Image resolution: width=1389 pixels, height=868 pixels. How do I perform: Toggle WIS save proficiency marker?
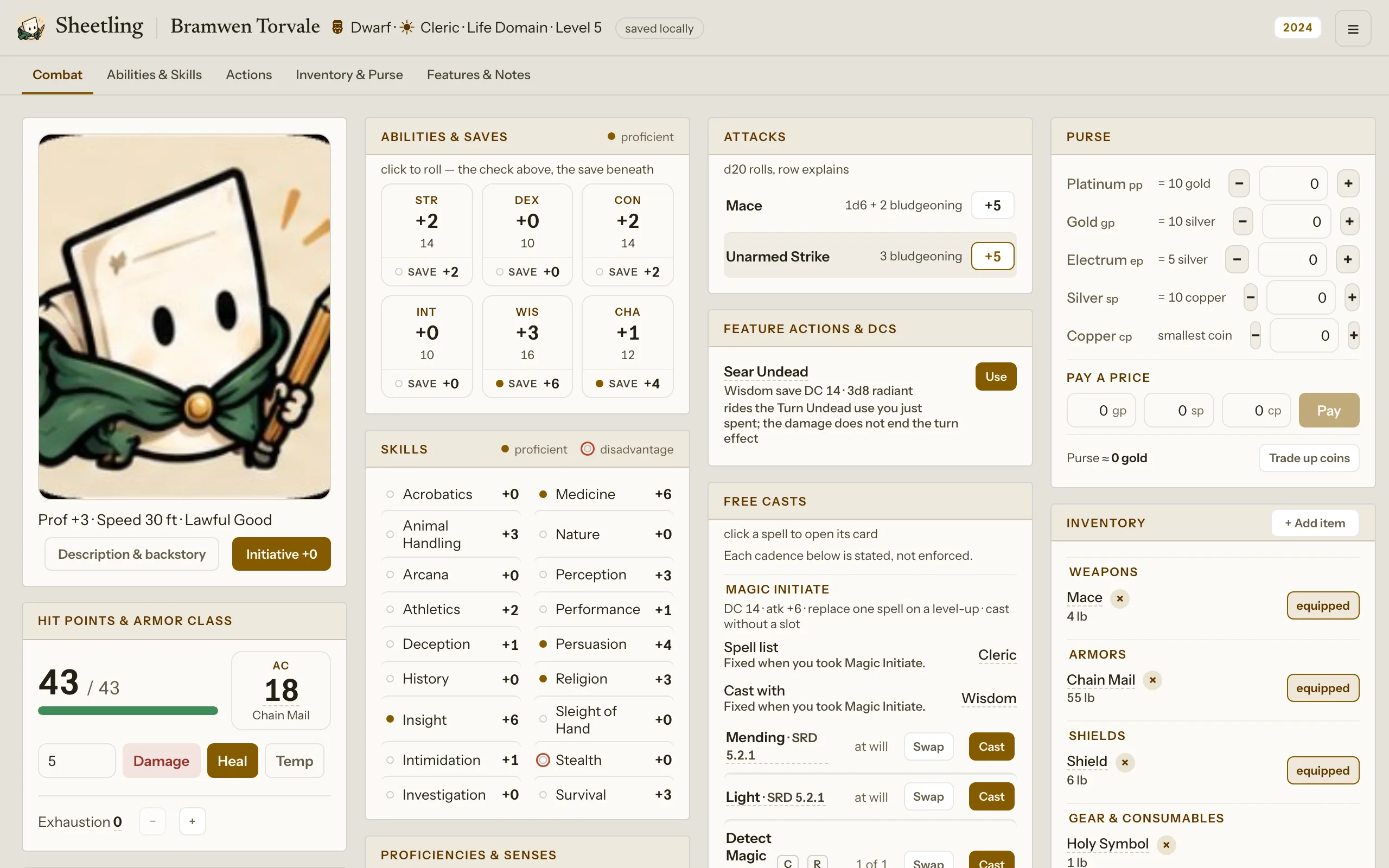coord(499,384)
